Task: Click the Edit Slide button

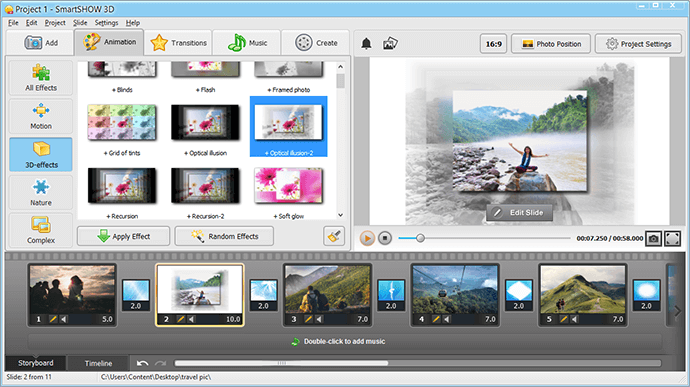Action: click(x=519, y=213)
